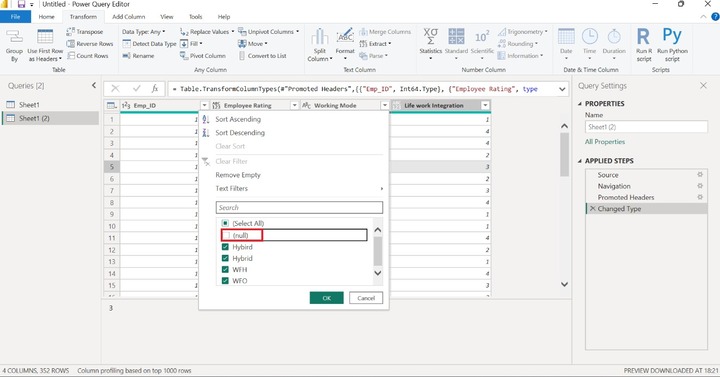Select the Navigation step

pyautogui.click(x=614, y=186)
